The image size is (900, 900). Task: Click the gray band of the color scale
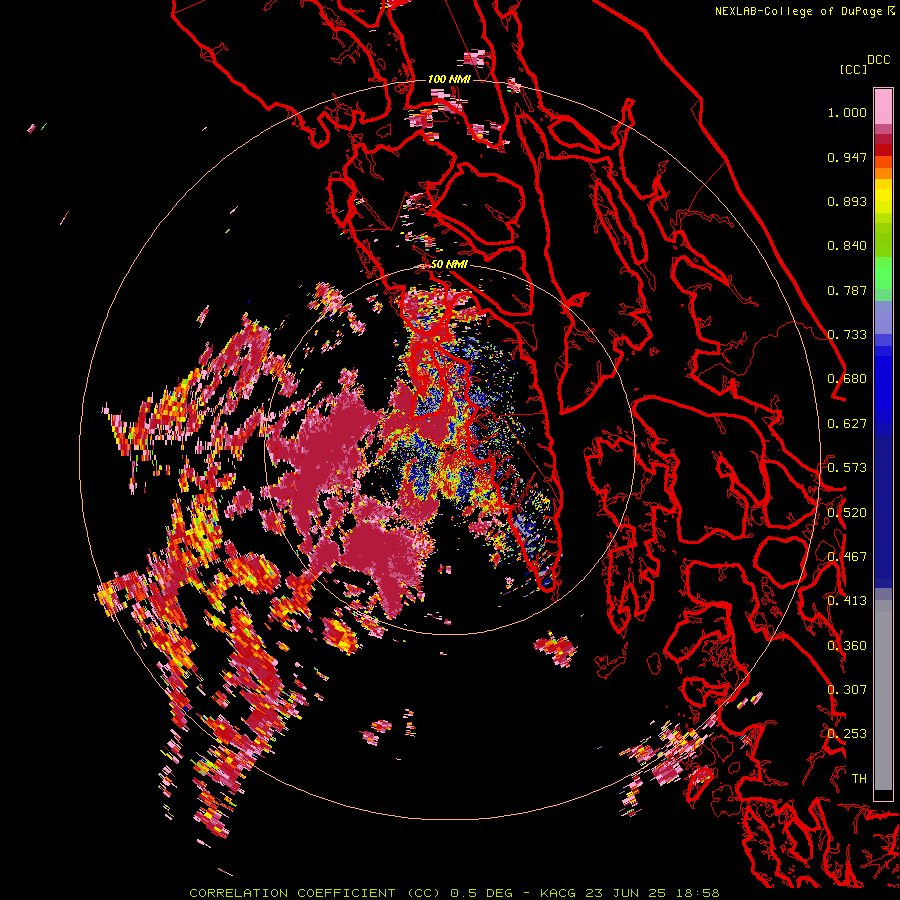click(x=883, y=695)
